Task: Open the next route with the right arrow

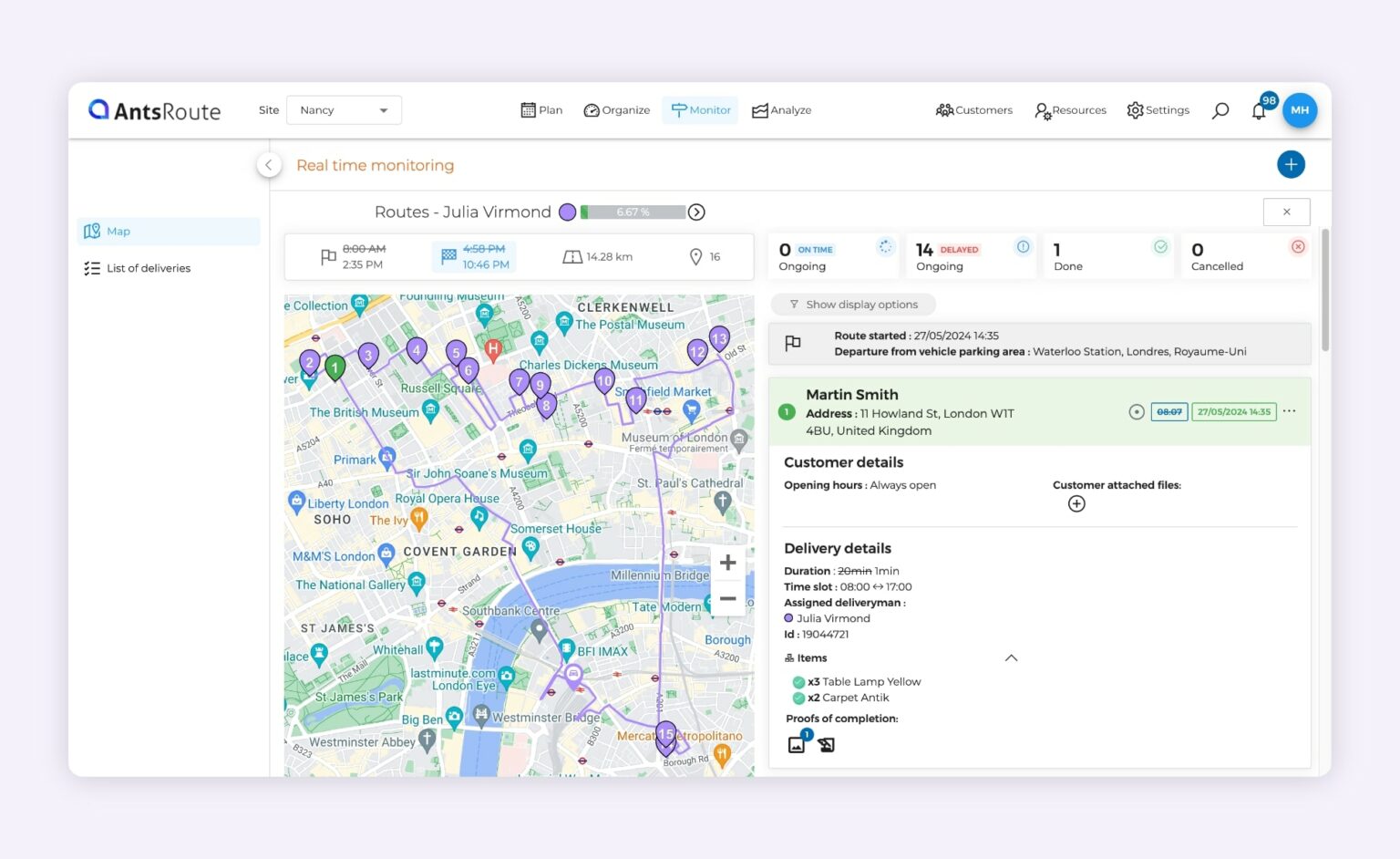Action: tap(696, 212)
